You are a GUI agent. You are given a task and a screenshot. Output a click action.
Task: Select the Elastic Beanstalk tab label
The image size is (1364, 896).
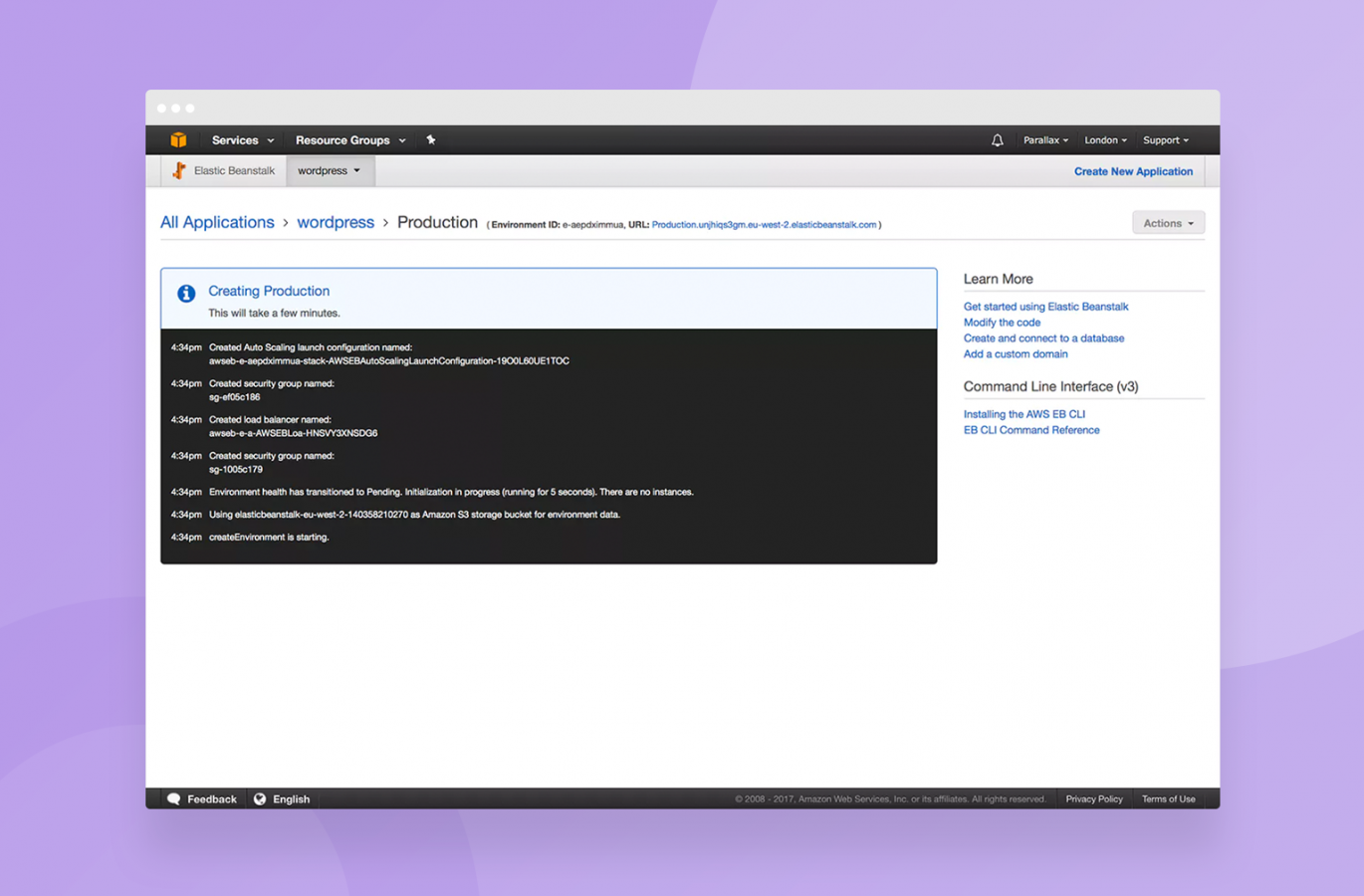(x=234, y=170)
